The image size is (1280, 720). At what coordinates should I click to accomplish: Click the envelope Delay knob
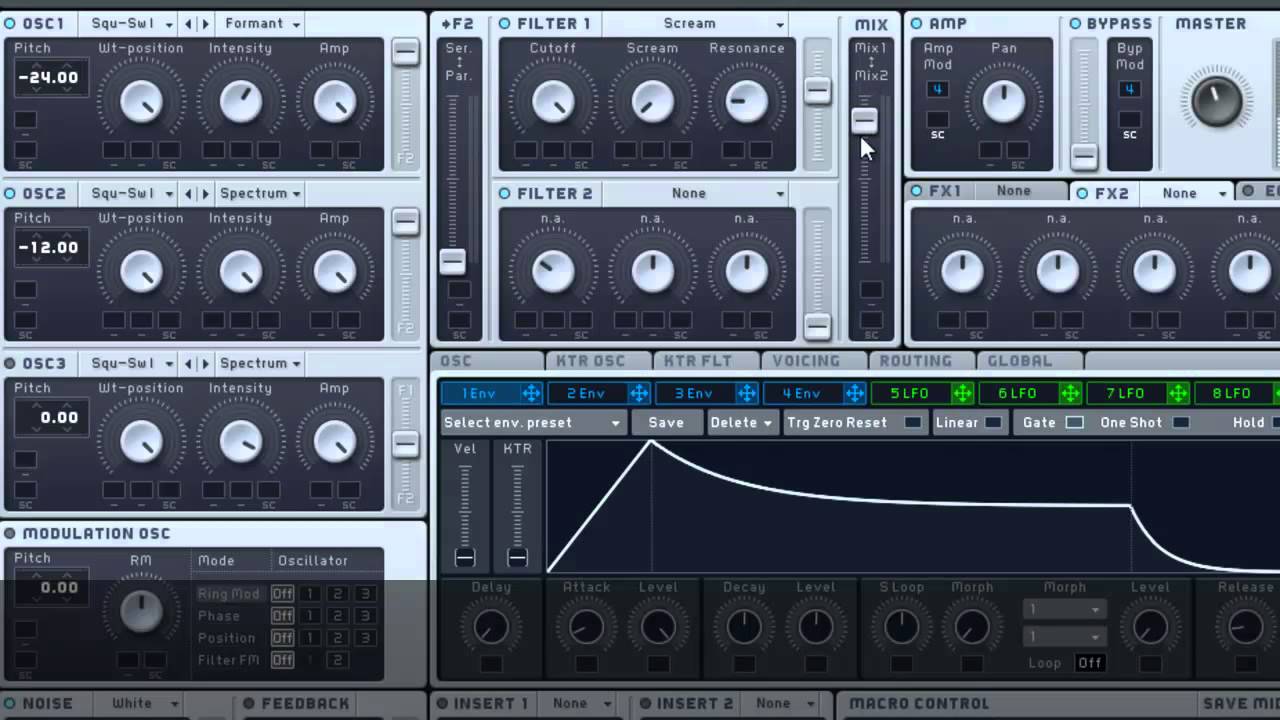490,627
